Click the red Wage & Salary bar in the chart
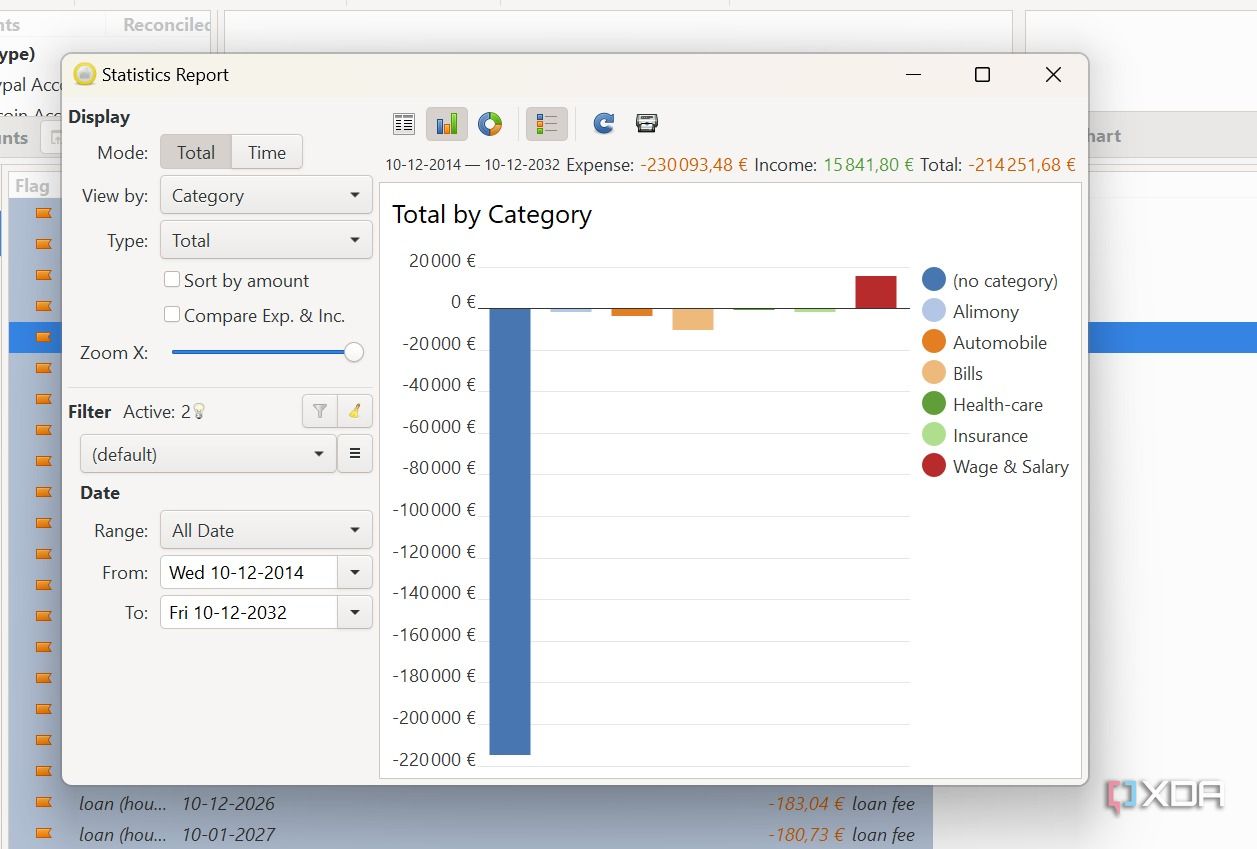This screenshot has height=849, width=1257. click(876, 292)
